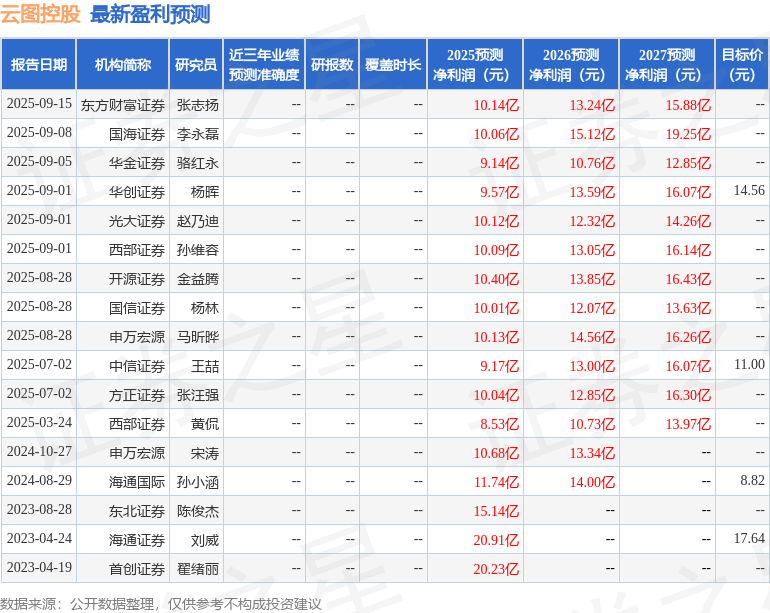Click the 20.91亿 forecast value
The width and height of the screenshot is (770, 613).
(496, 540)
